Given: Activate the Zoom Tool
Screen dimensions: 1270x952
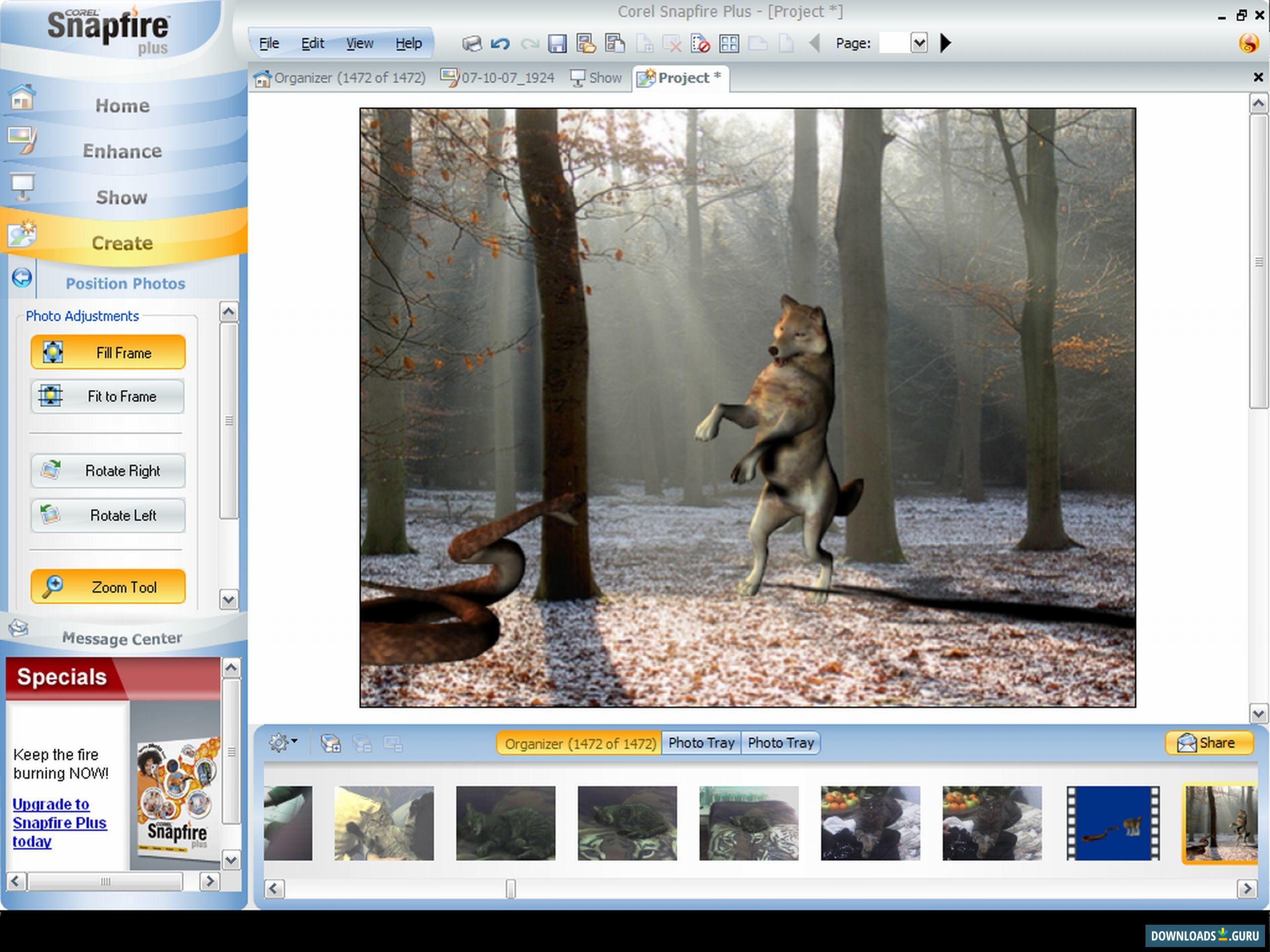Looking at the screenshot, I should click(108, 587).
